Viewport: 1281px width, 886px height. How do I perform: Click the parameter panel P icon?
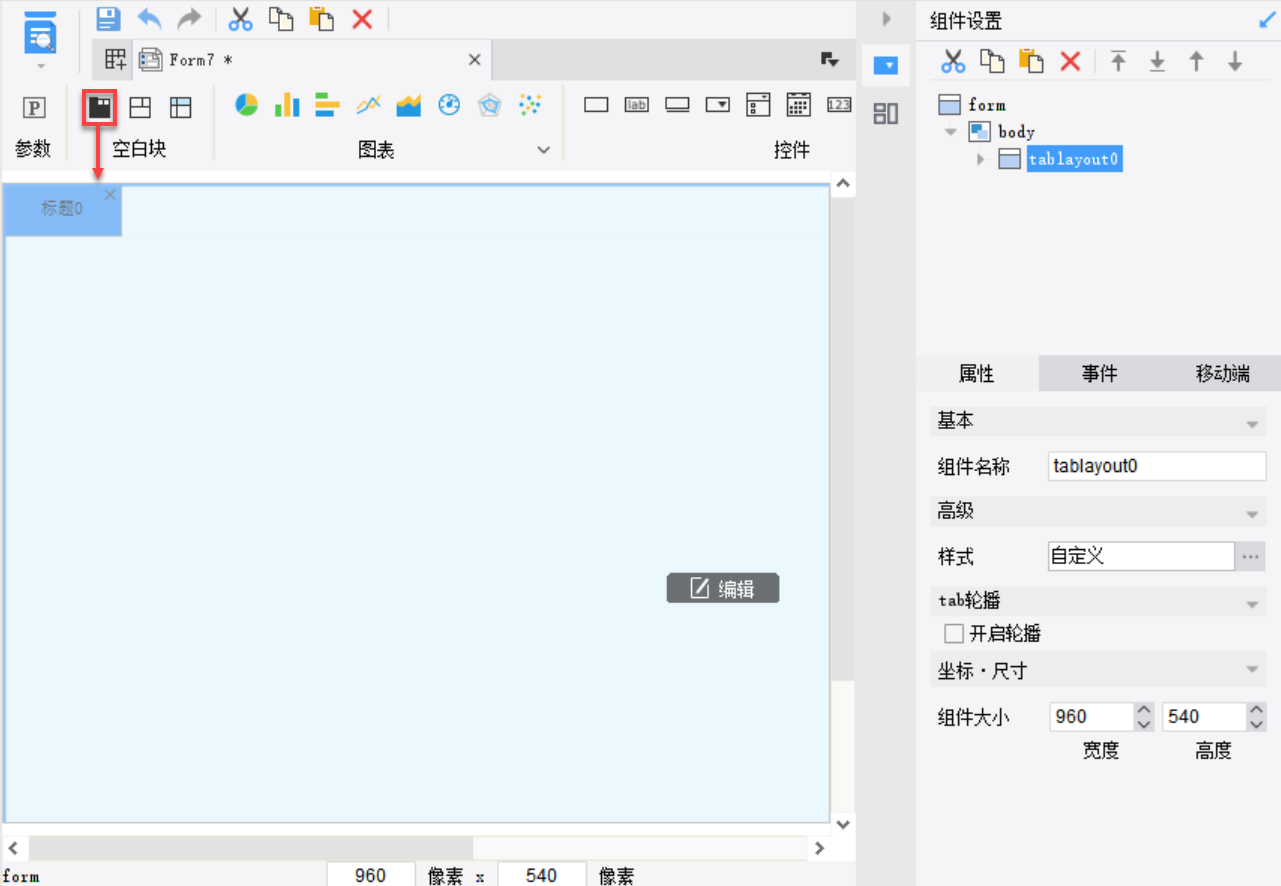tap(34, 108)
